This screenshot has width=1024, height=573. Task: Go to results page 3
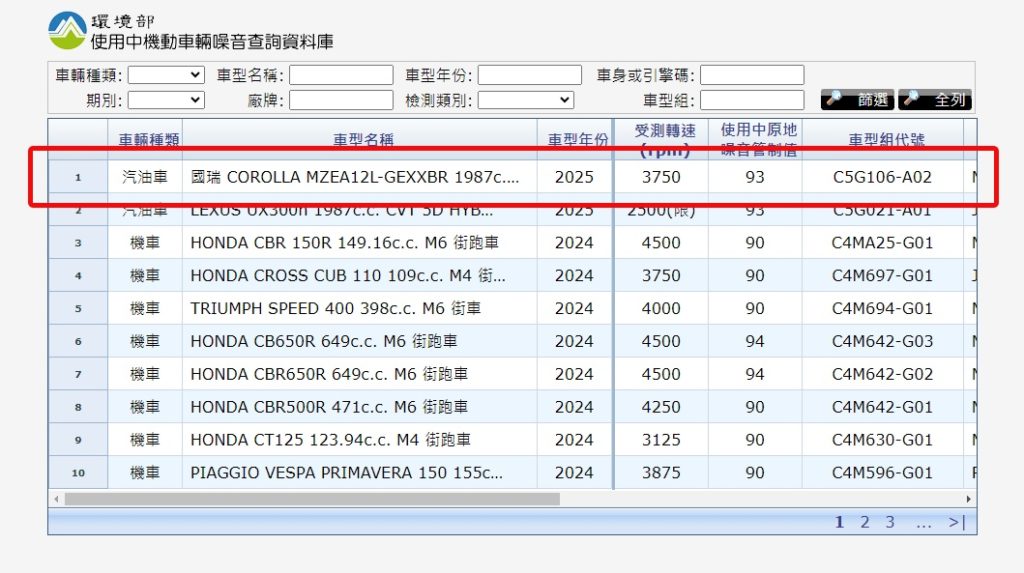click(889, 522)
